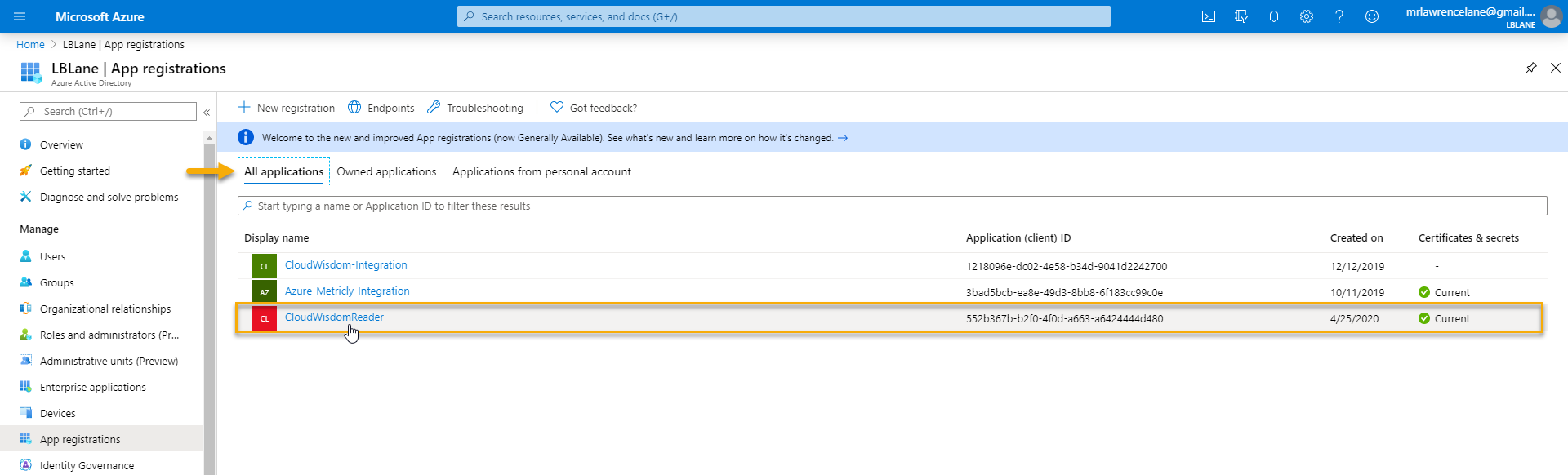Image resolution: width=1568 pixels, height=475 pixels.
Task: Follow the learn more arrow in banner
Action: [843, 138]
